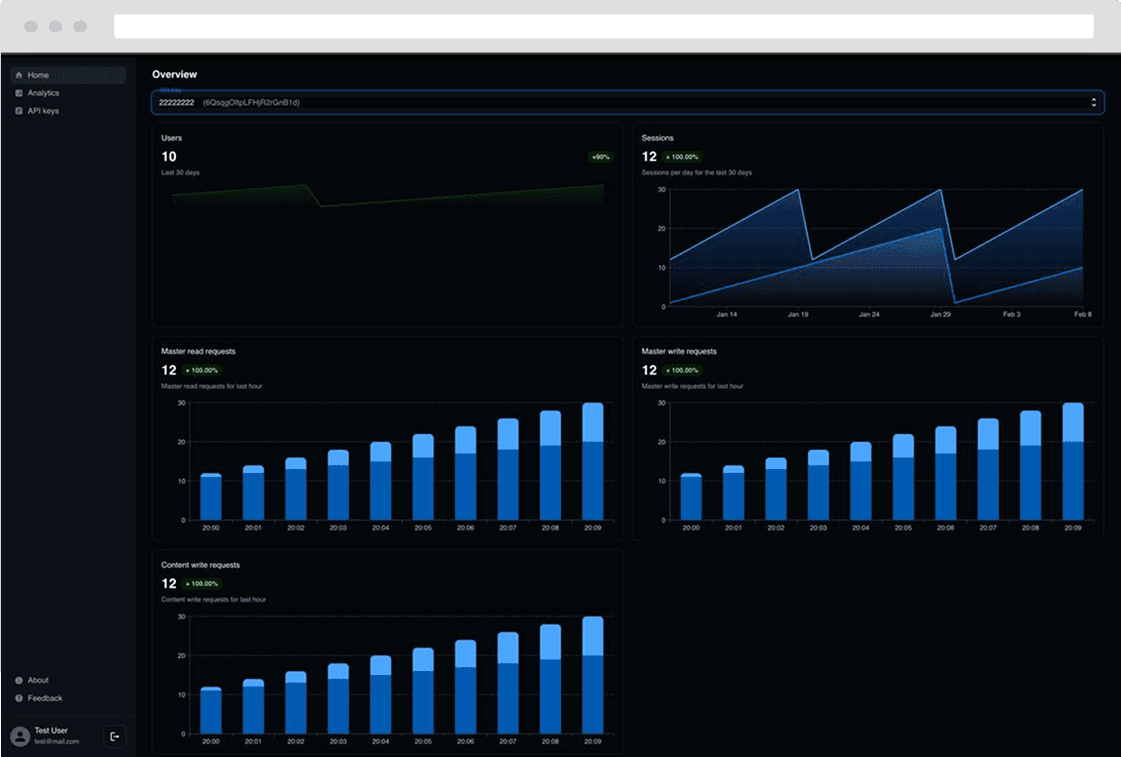Viewport: 1121px width, 757px height.
Task: Click the 20:09 bar in Master read requests
Action: click(593, 461)
